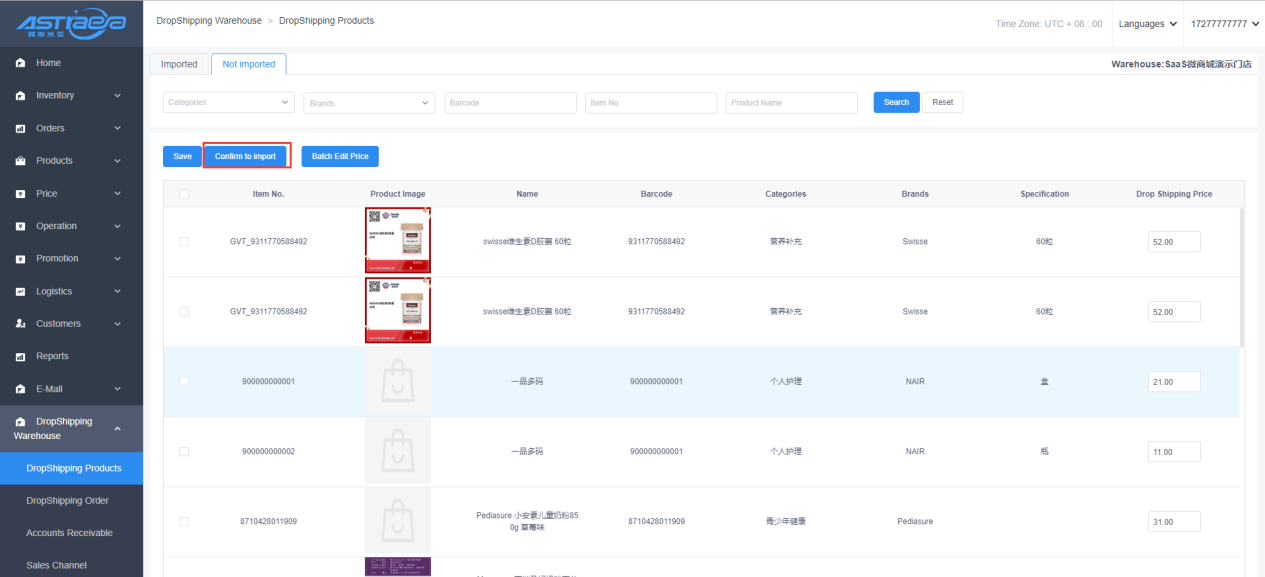The width and height of the screenshot is (1265, 577).
Task: Click the E-Mall sidebar icon
Action: (x=20, y=389)
